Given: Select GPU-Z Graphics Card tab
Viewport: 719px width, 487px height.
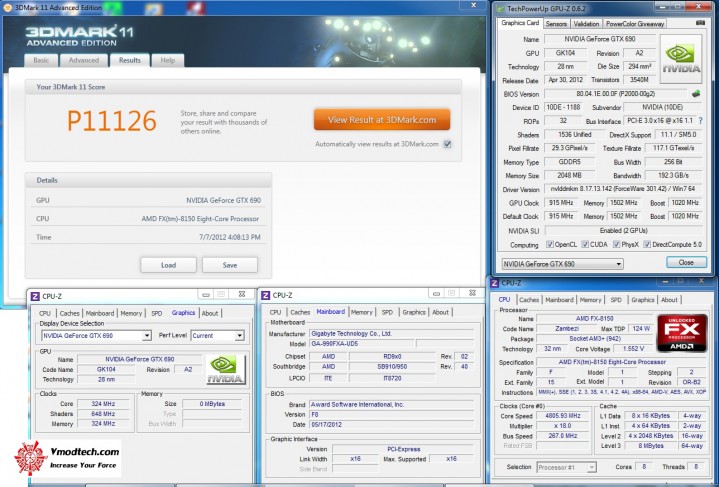Looking at the screenshot, I should coord(520,23).
